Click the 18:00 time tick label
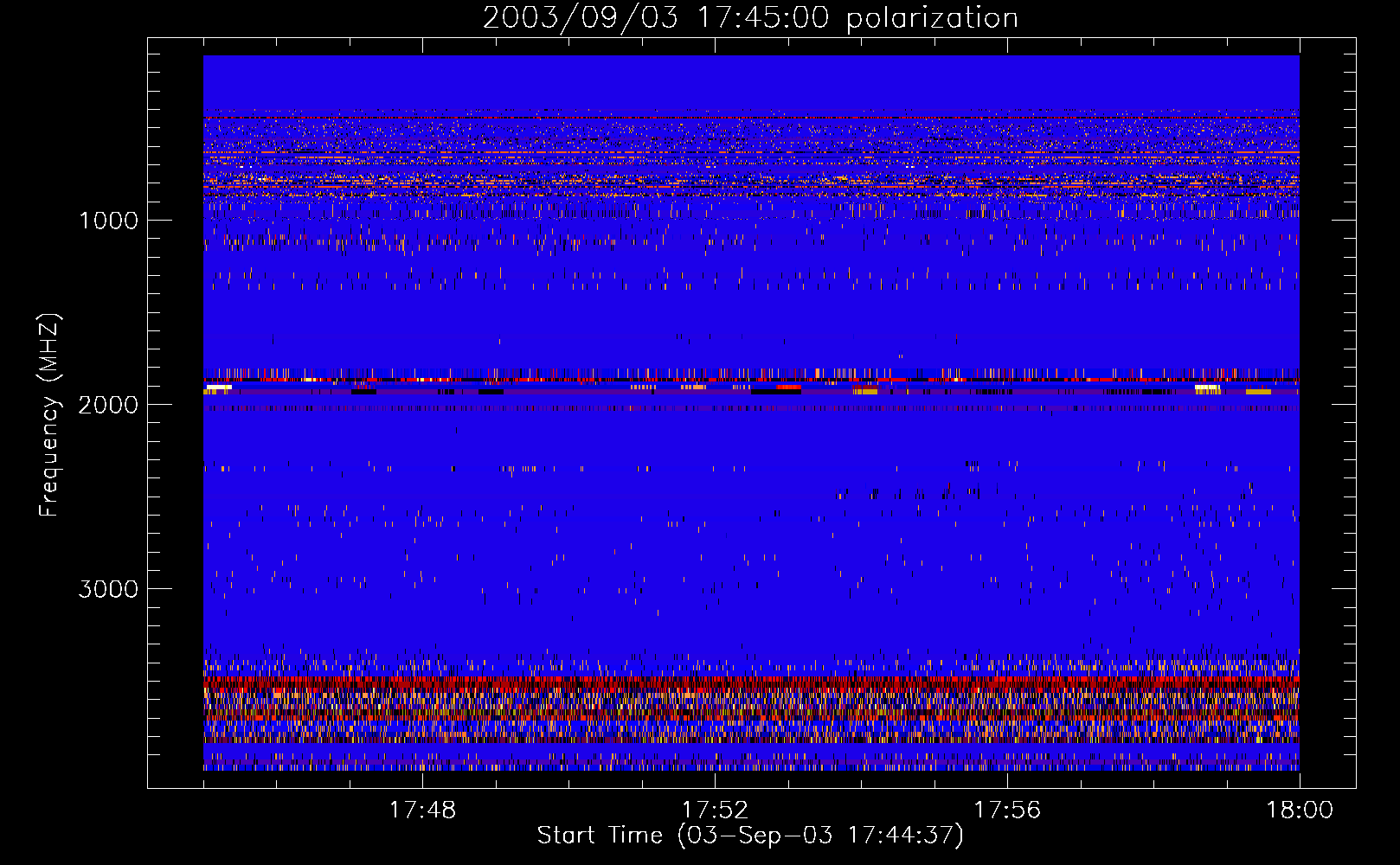1400x865 pixels. 1300,811
